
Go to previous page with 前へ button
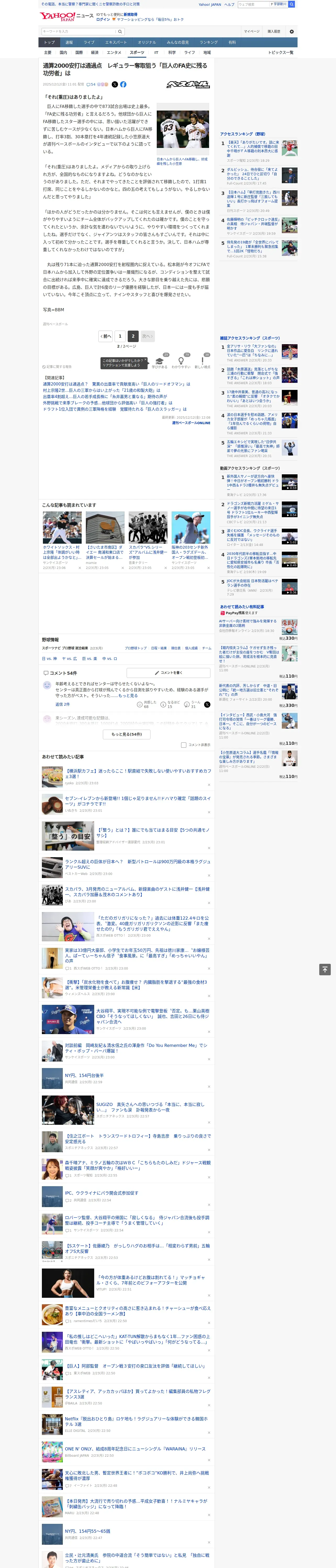coord(106,336)
